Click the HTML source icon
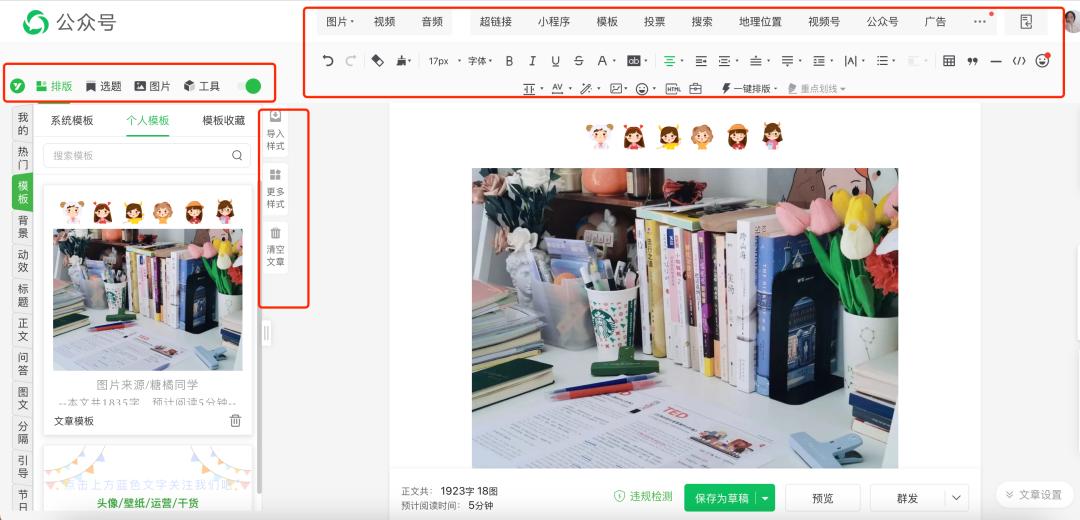This screenshot has width=1080, height=520. click(x=673, y=88)
